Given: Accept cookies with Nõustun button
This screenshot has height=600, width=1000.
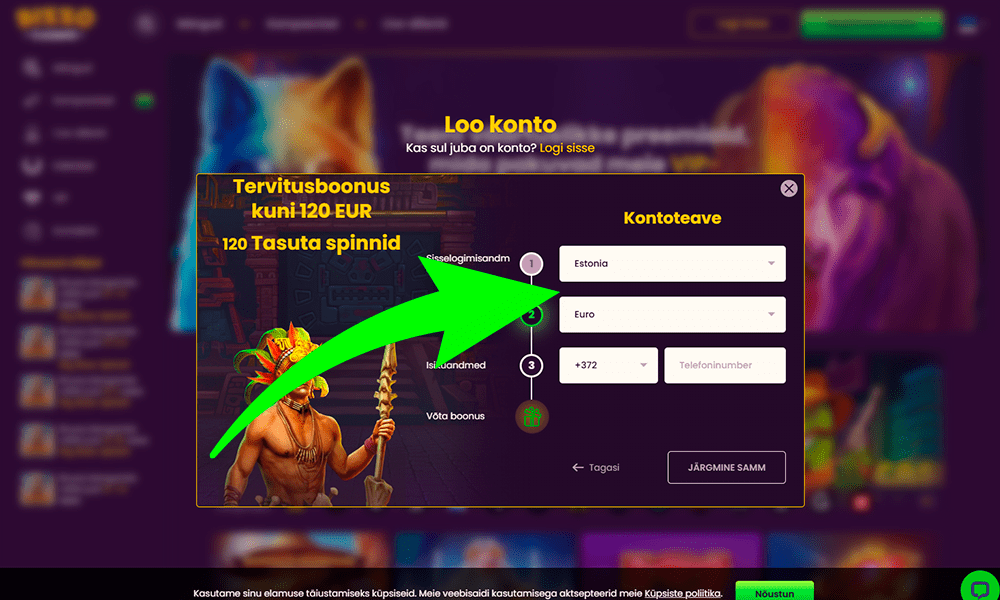Looking at the screenshot, I should pyautogui.click(x=774, y=592).
